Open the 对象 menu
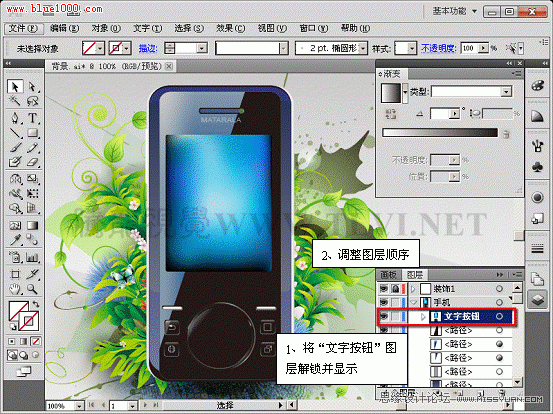The width and height of the screenshot is (553, 414). [x=106, y=28]
